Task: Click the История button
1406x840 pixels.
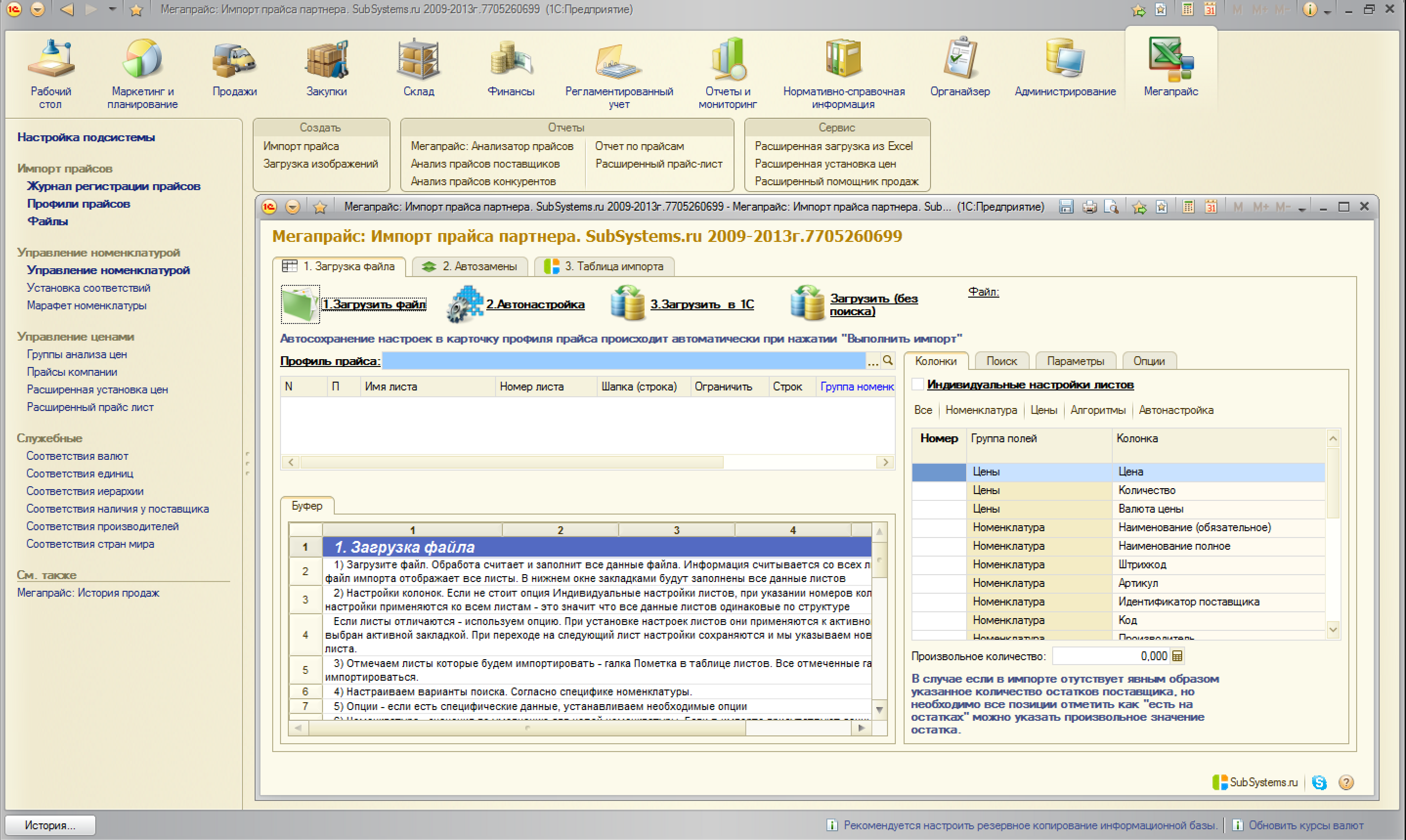Action: 50,825
